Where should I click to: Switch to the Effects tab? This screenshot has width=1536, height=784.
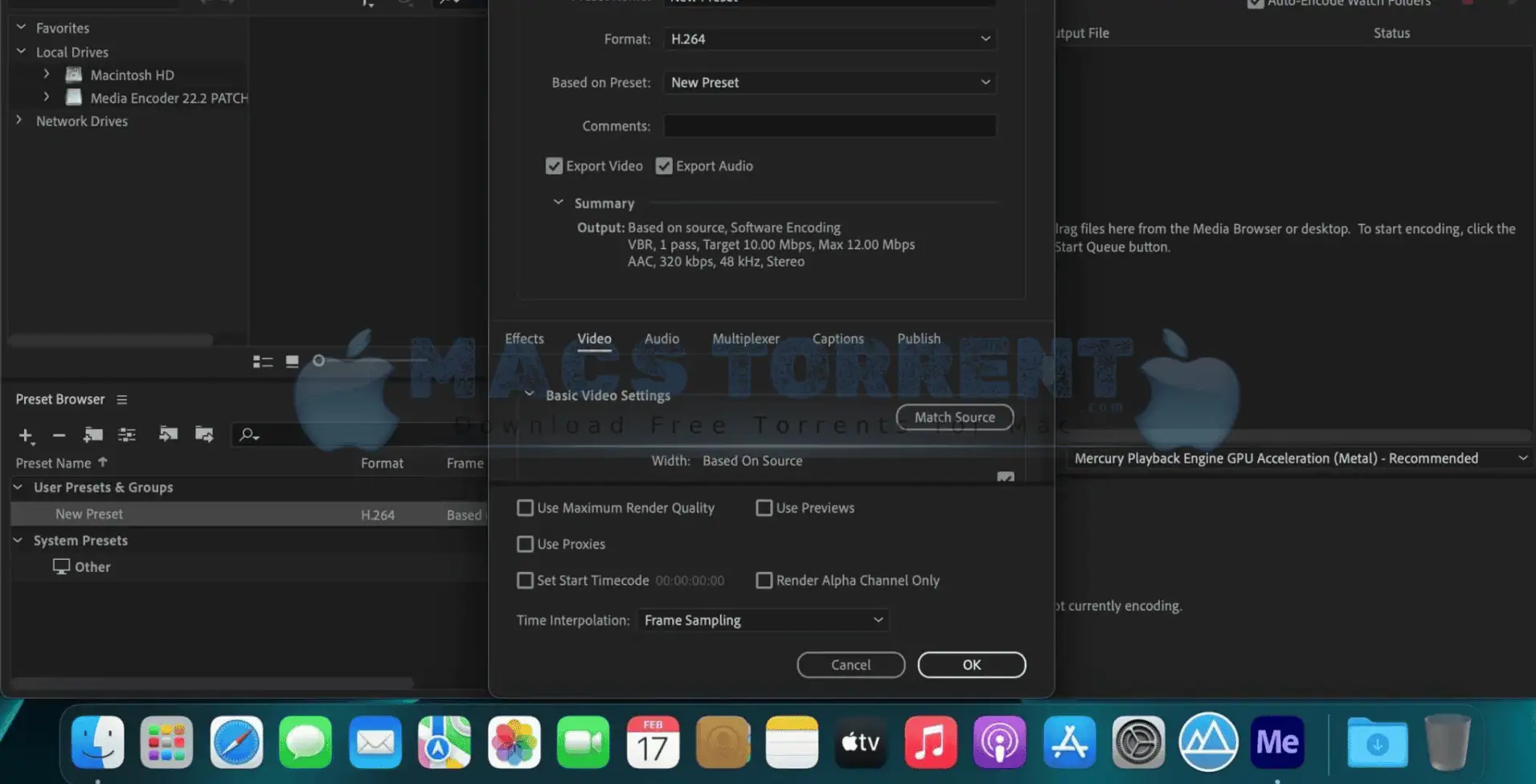pos(524,338)
